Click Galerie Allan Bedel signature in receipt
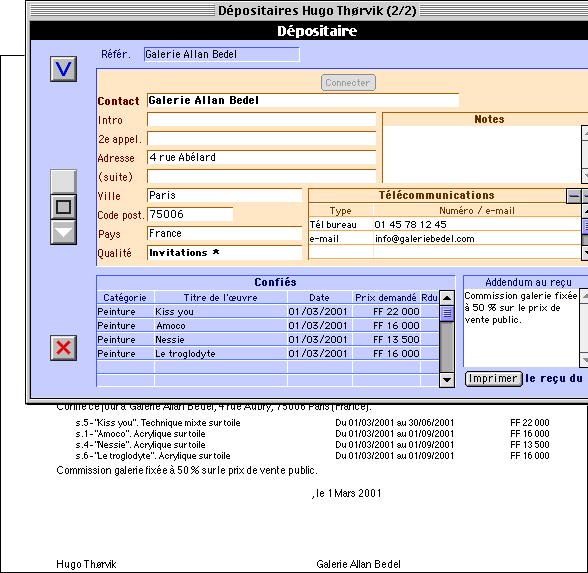 tap(358, 564)
